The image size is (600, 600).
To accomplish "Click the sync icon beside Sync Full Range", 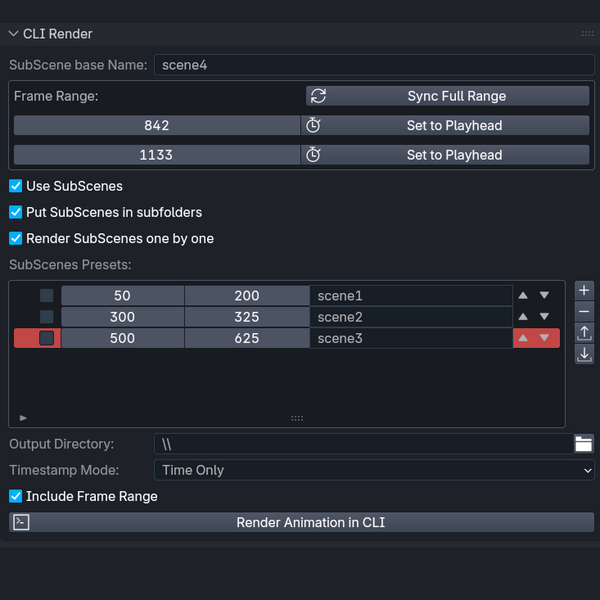I will click(319, 96).
